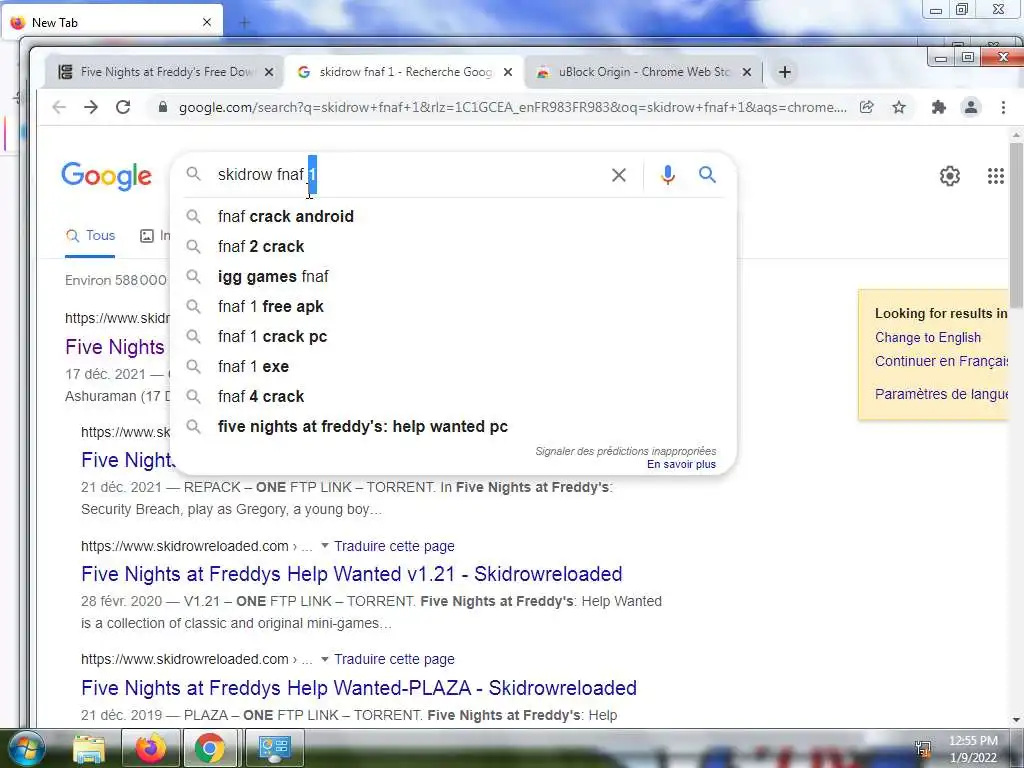Open File Explorer from the taskbar

pos(89,748)
